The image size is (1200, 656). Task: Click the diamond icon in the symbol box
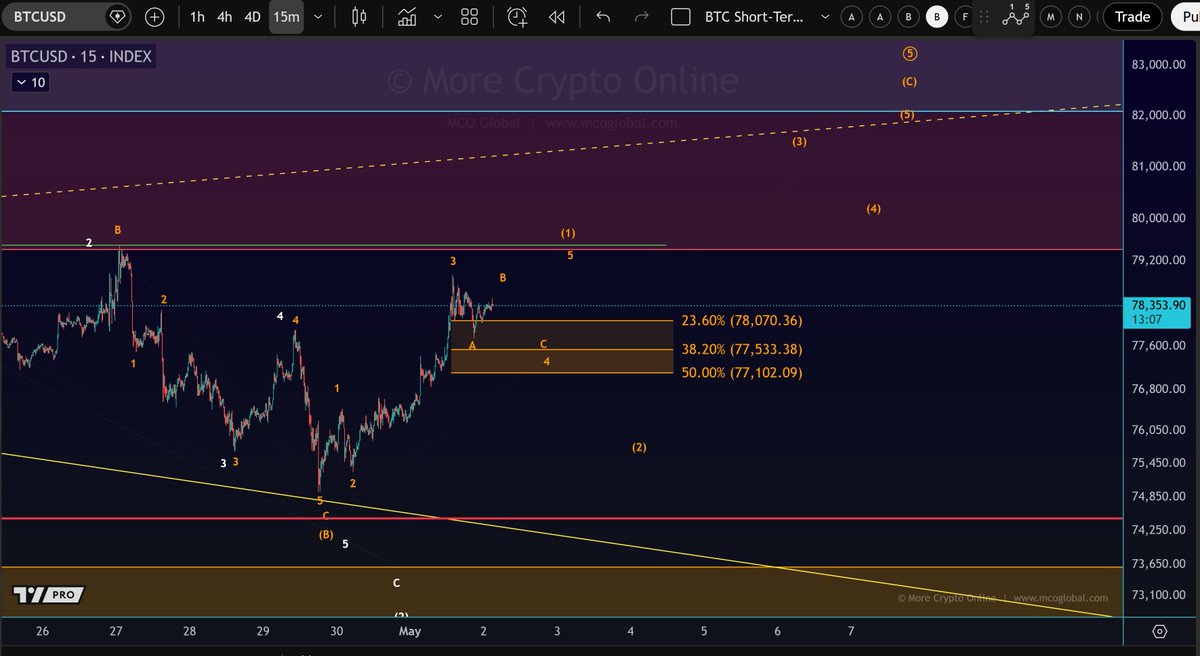click(117, 17)
